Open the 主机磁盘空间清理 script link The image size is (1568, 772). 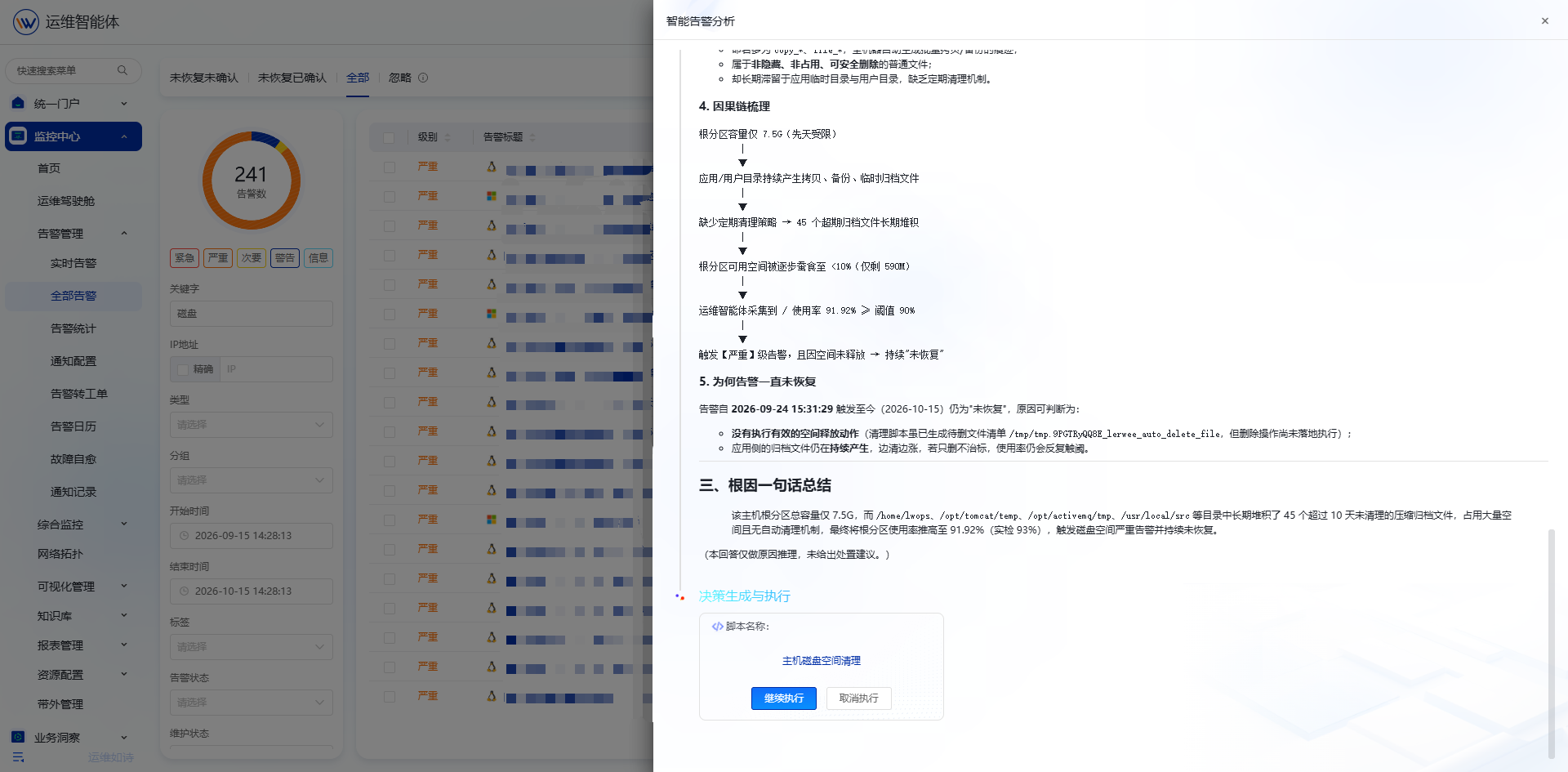(x=822, y=661)
